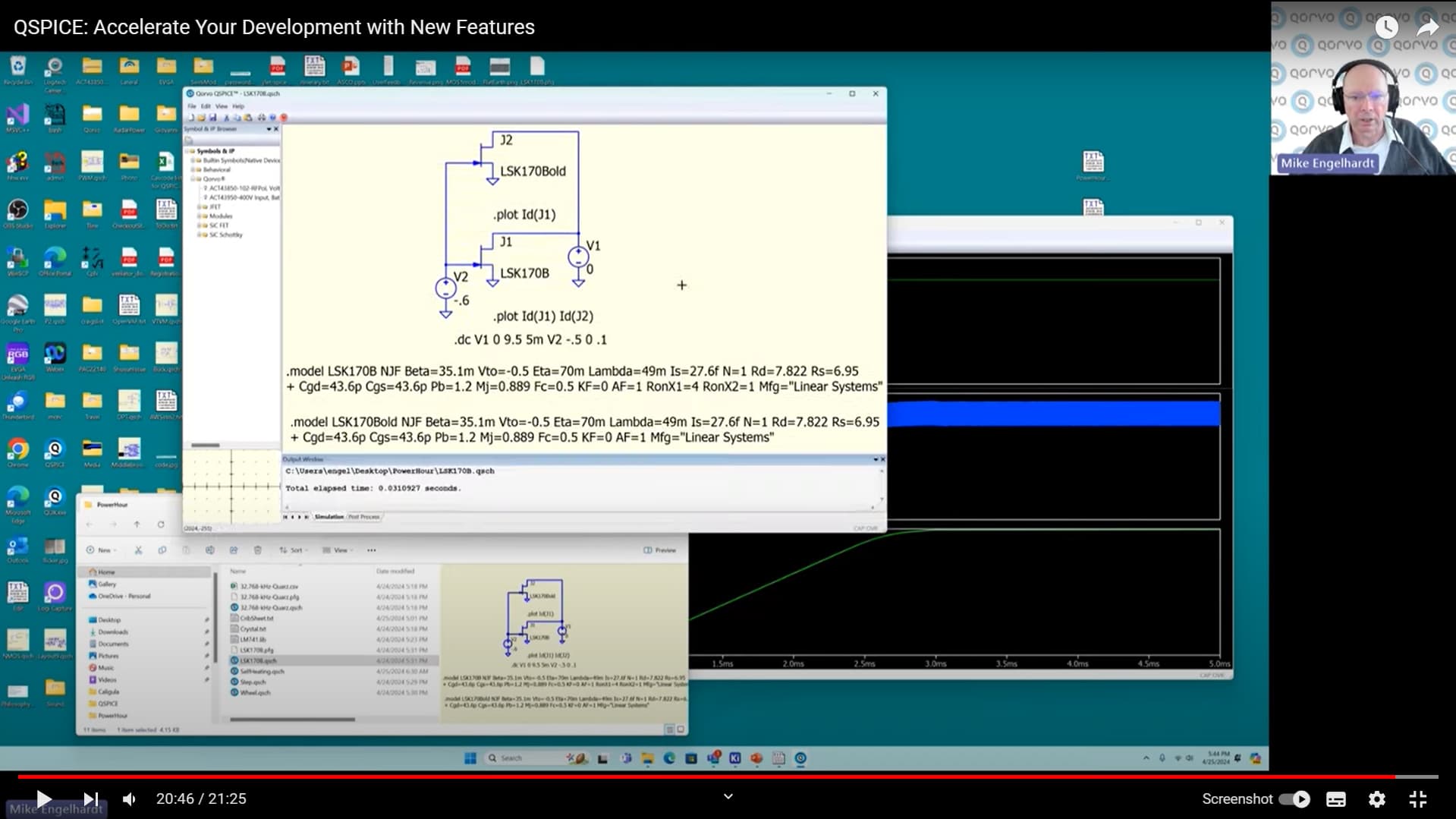Image resolution: width=1456 pixels, height=819 pixels.
Task: Open Downloads in File Explorer sidebar
Action: pyautogui.click(x=112, y=632)
